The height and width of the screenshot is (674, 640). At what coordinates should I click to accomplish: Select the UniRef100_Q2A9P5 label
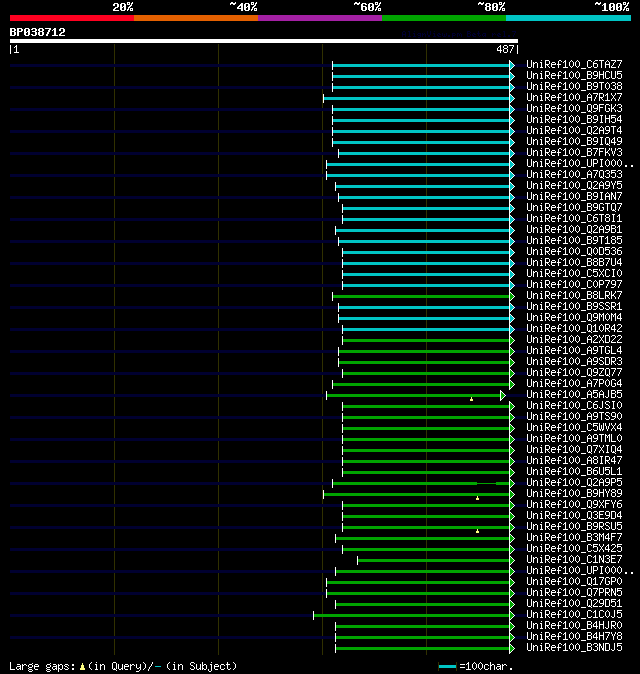point(574,483)
